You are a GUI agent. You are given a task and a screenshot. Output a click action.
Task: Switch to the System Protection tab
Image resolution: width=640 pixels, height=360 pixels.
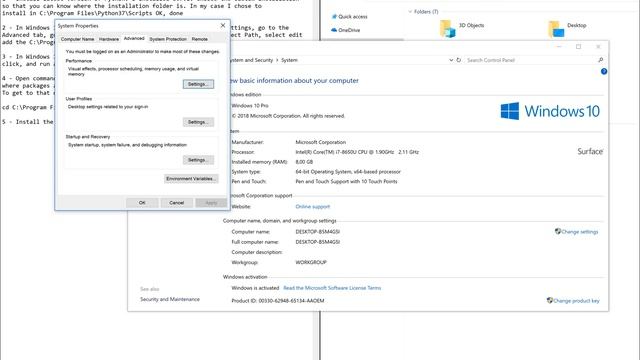click(168, 39)
